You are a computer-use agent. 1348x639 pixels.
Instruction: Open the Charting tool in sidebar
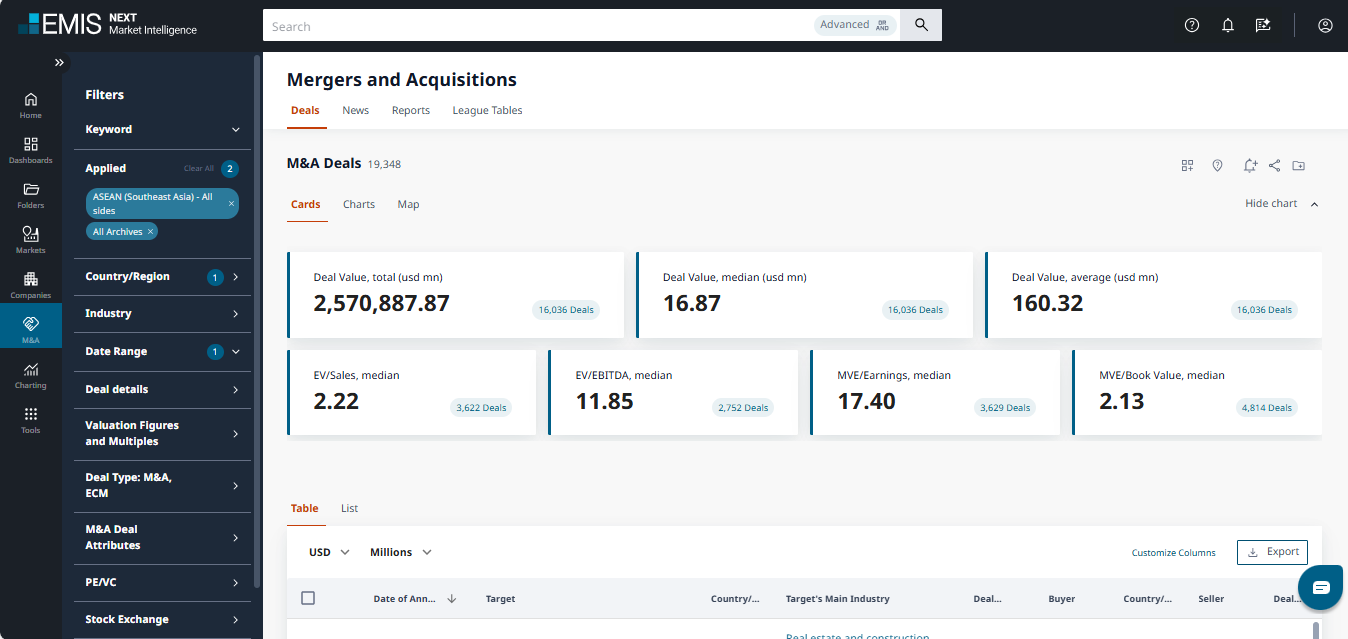coord(30,375)
